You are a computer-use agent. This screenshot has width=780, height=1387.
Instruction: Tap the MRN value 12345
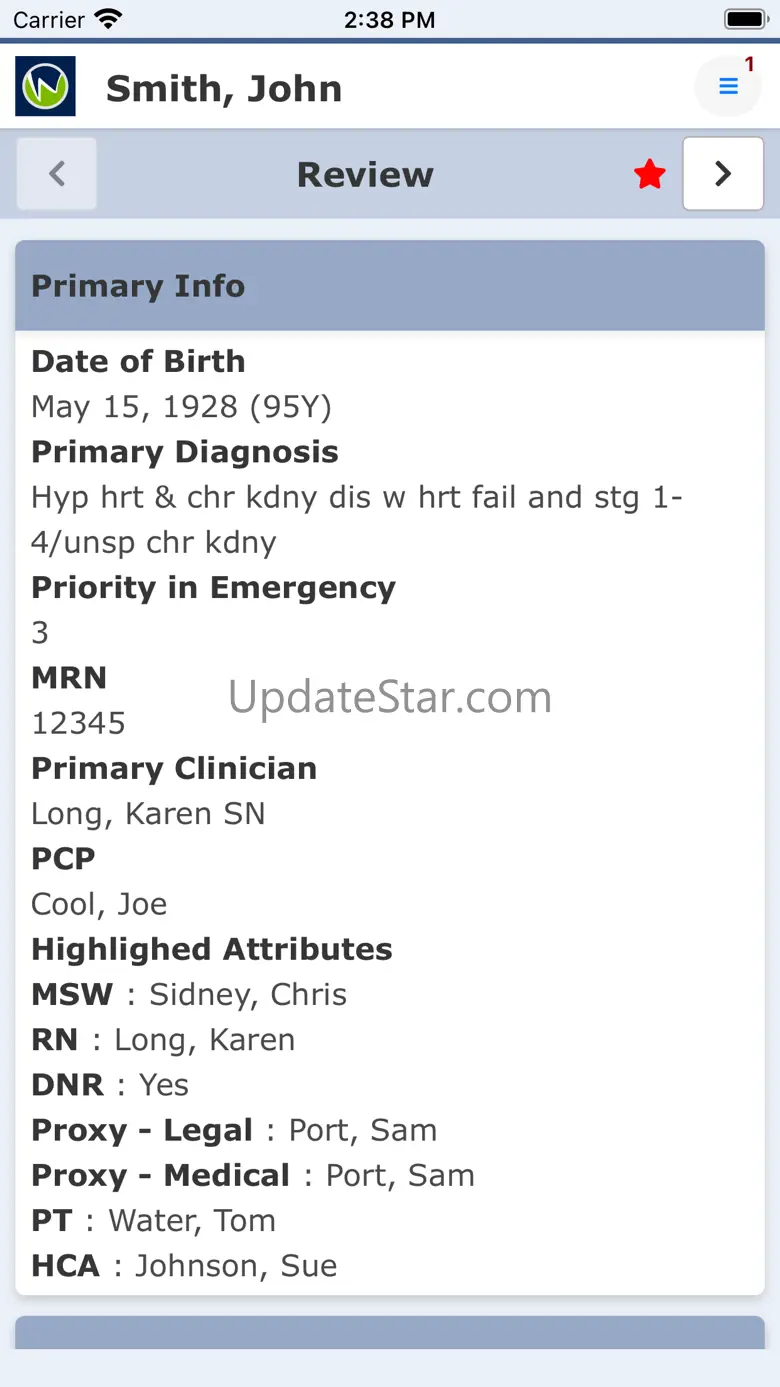(x=78, y=723)
